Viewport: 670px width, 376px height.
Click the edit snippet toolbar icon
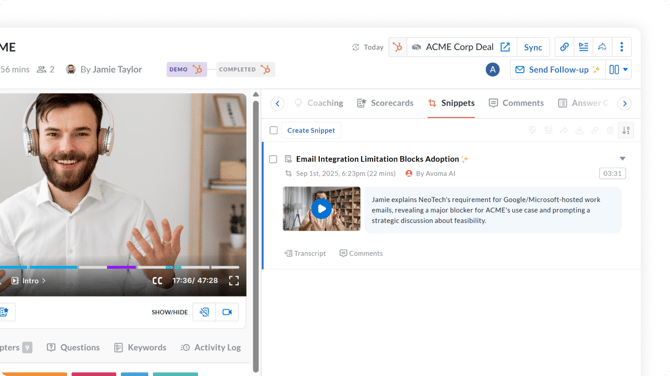pos(532,130)
